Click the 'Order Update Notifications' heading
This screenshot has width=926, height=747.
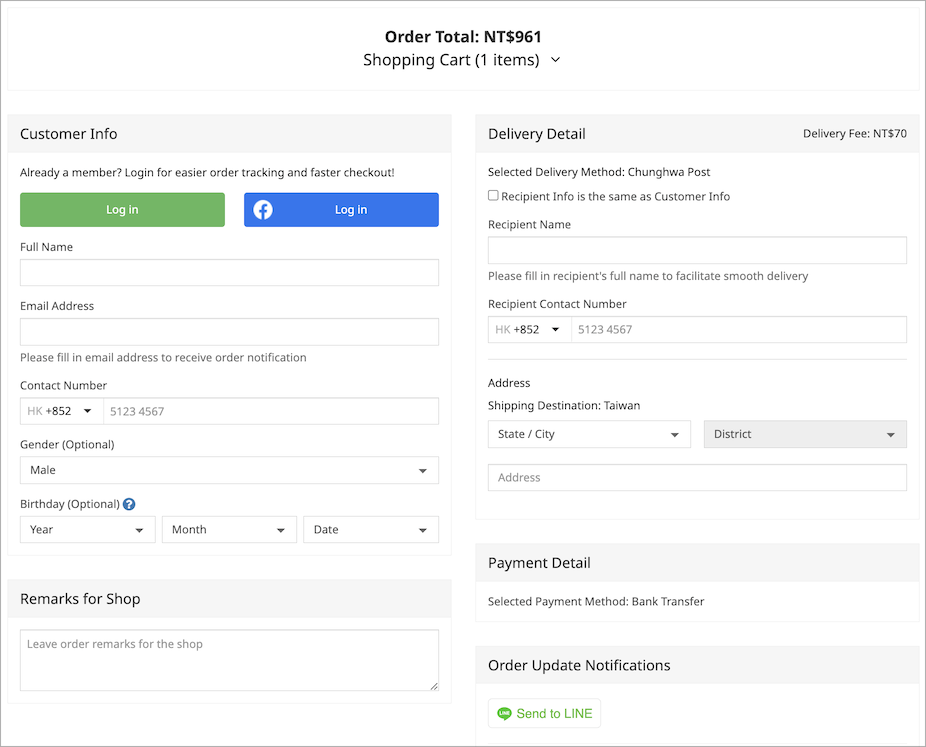(x=579, y=666)
